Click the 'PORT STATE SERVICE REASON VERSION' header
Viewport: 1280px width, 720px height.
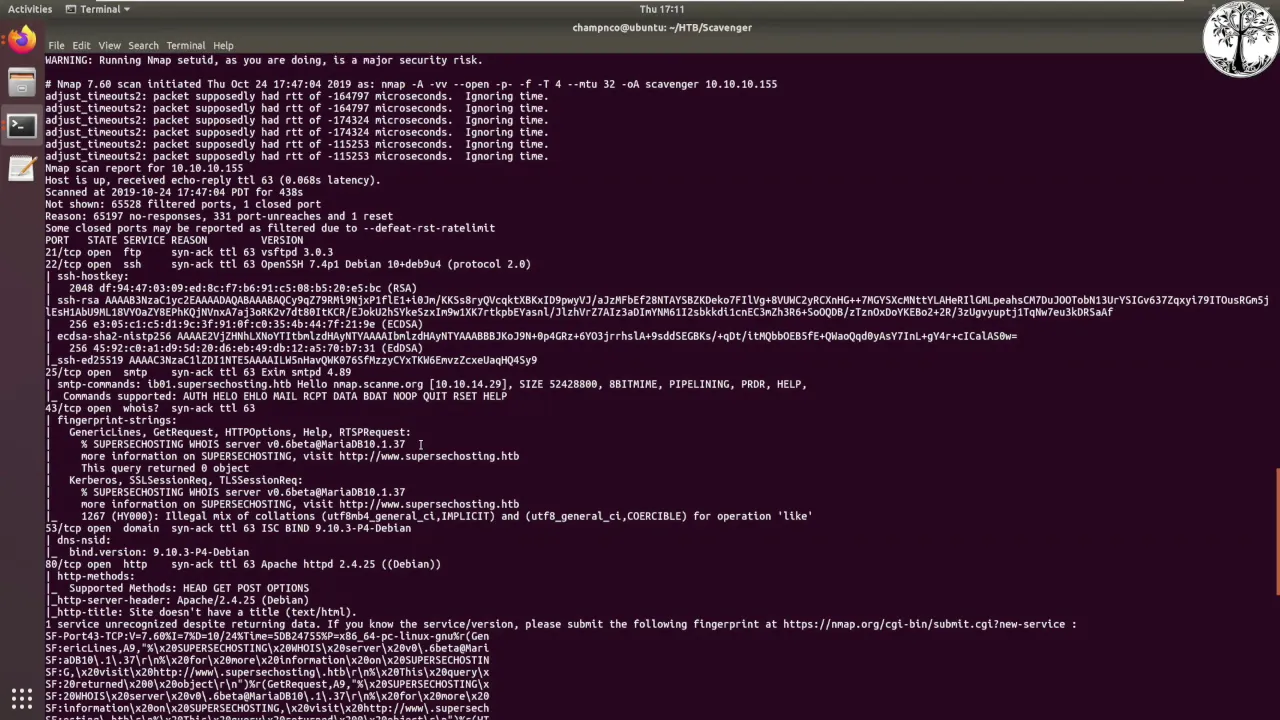[174, 240]
